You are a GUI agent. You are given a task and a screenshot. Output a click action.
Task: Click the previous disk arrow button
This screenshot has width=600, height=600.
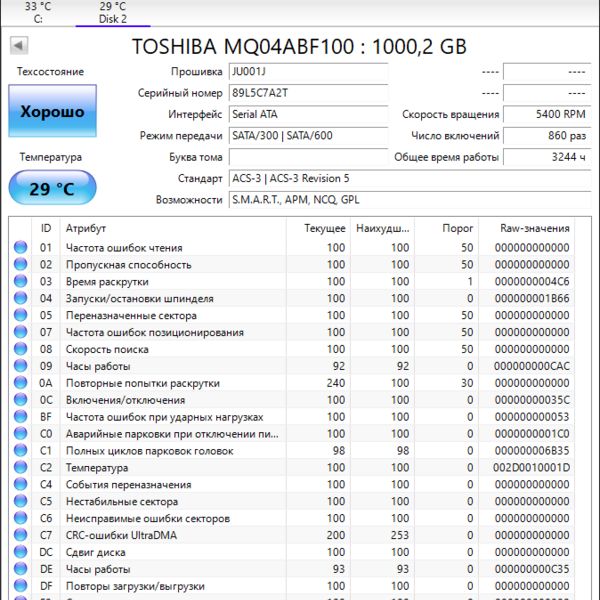click(19, 46)
